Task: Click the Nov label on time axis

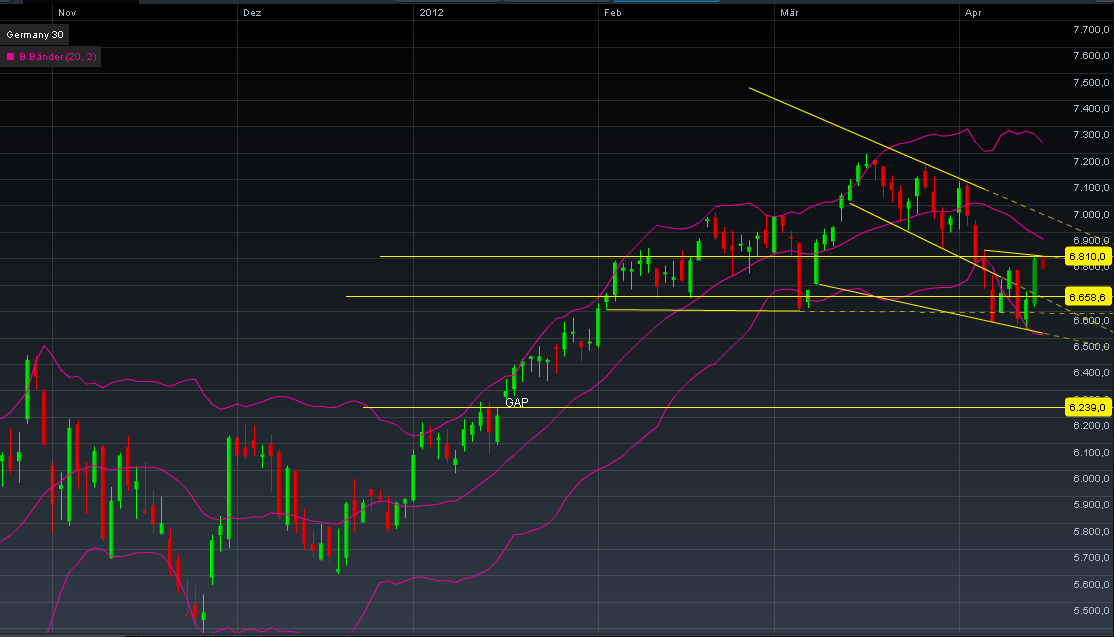Action: point(67,13)
